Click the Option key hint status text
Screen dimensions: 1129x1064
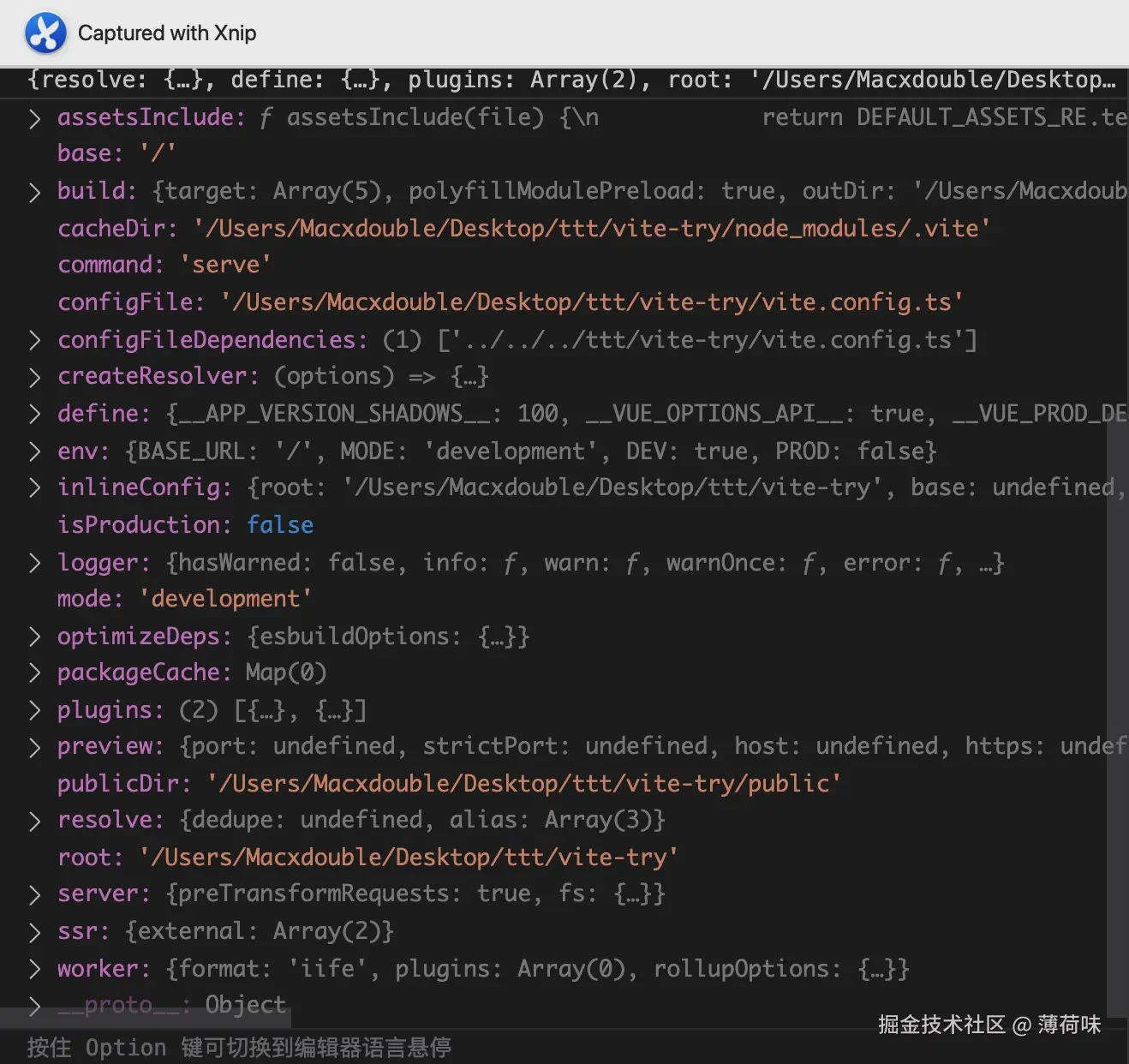point(239,1048)
